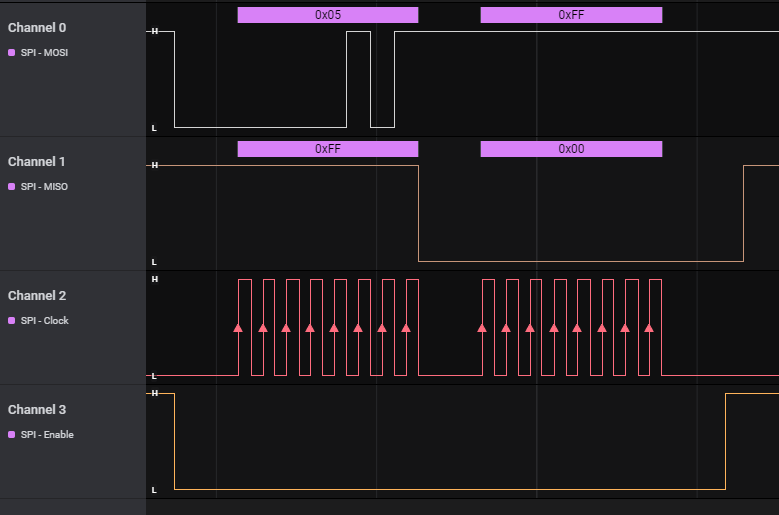Screen dimensions: 779x515
Task: Click the Channel 3 label
Action: [37, 410]
